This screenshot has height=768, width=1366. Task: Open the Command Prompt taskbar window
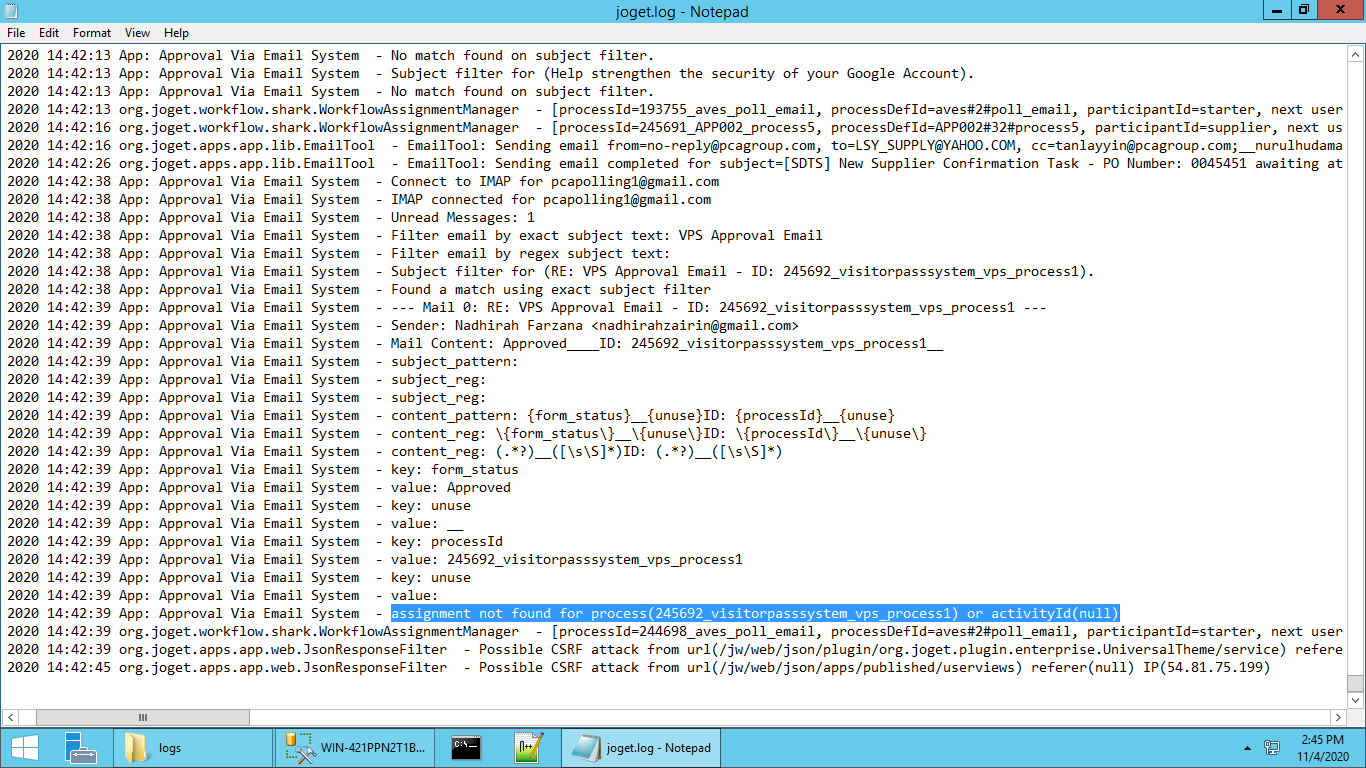[466, 747]
